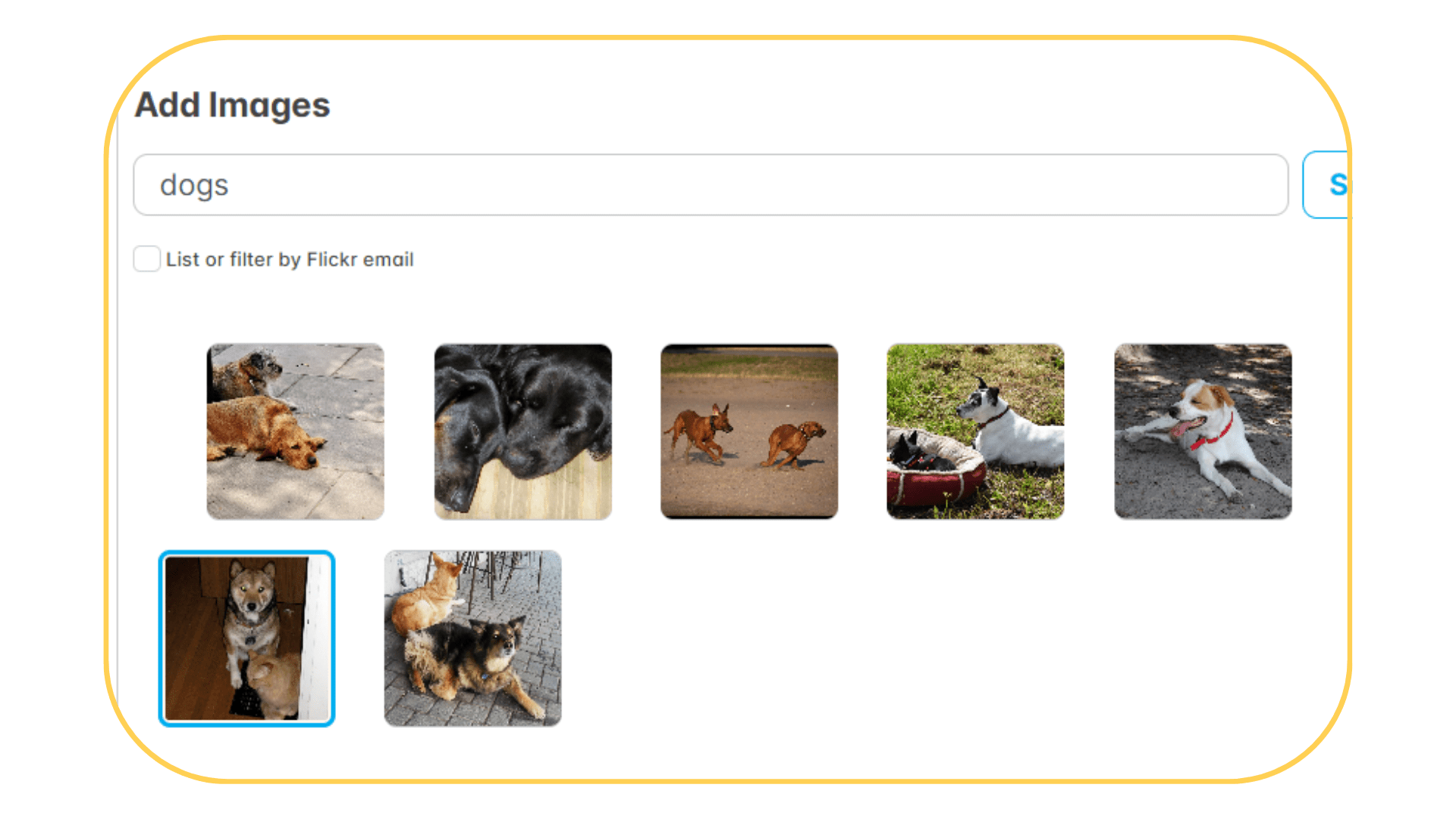Focus the search field containing 'dogs'
Image resolution: width=1456 pixels, height=819 pixels.
click(711, 185)
